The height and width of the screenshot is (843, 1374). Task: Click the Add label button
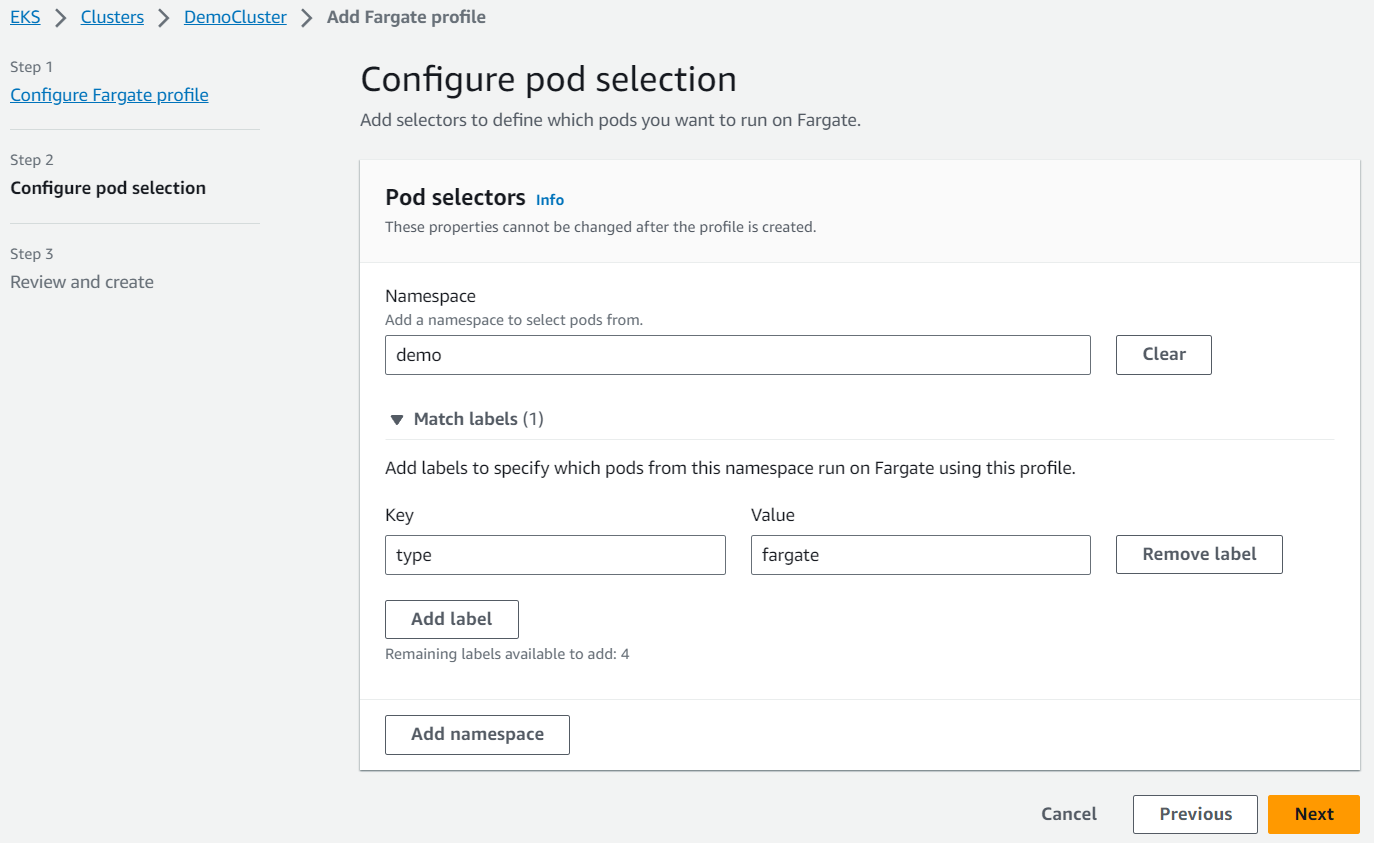coord(451,619)
